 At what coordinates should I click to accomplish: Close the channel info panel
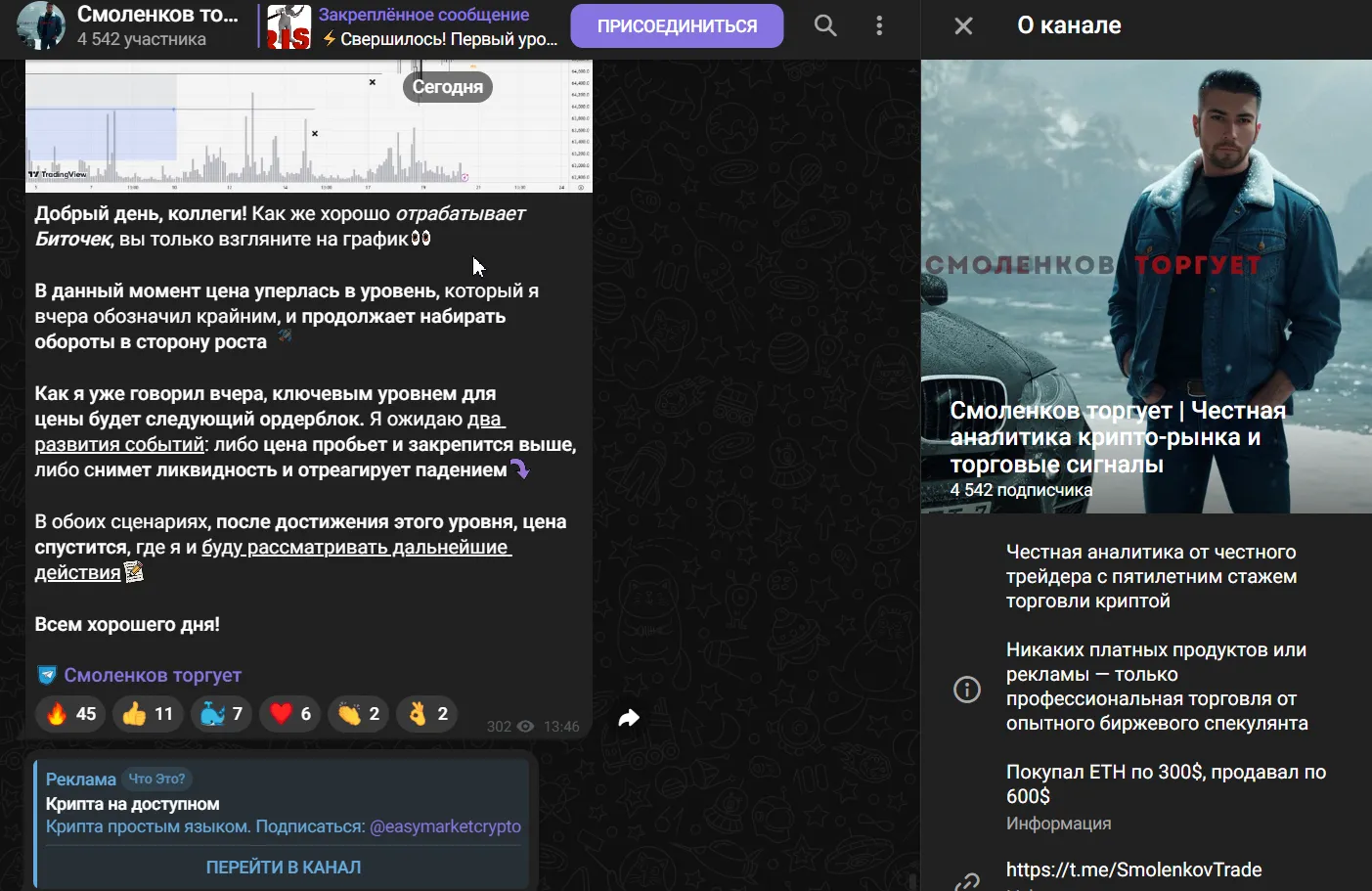coord(963,26)
